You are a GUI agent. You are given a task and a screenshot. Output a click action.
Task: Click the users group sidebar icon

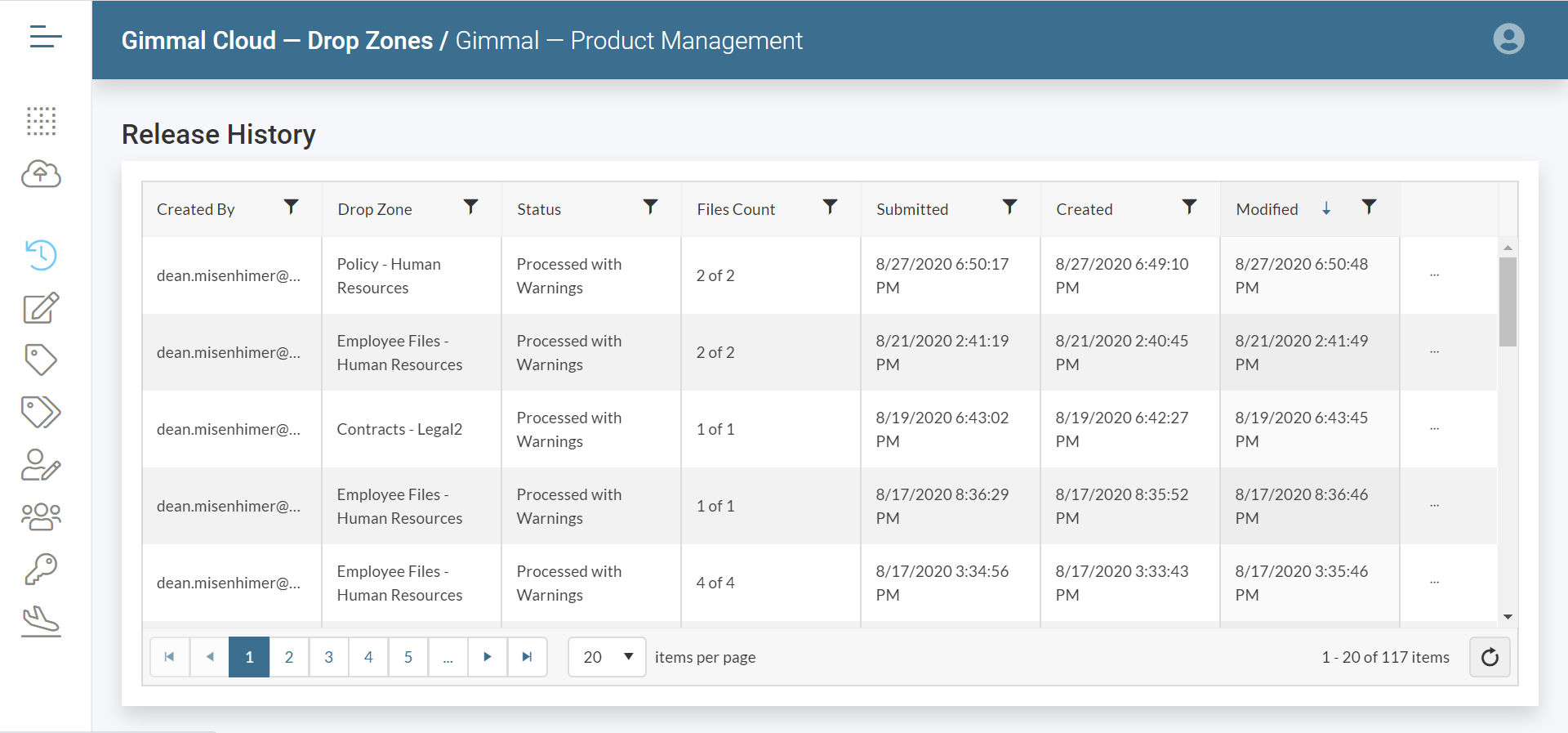tap(41, 516)
